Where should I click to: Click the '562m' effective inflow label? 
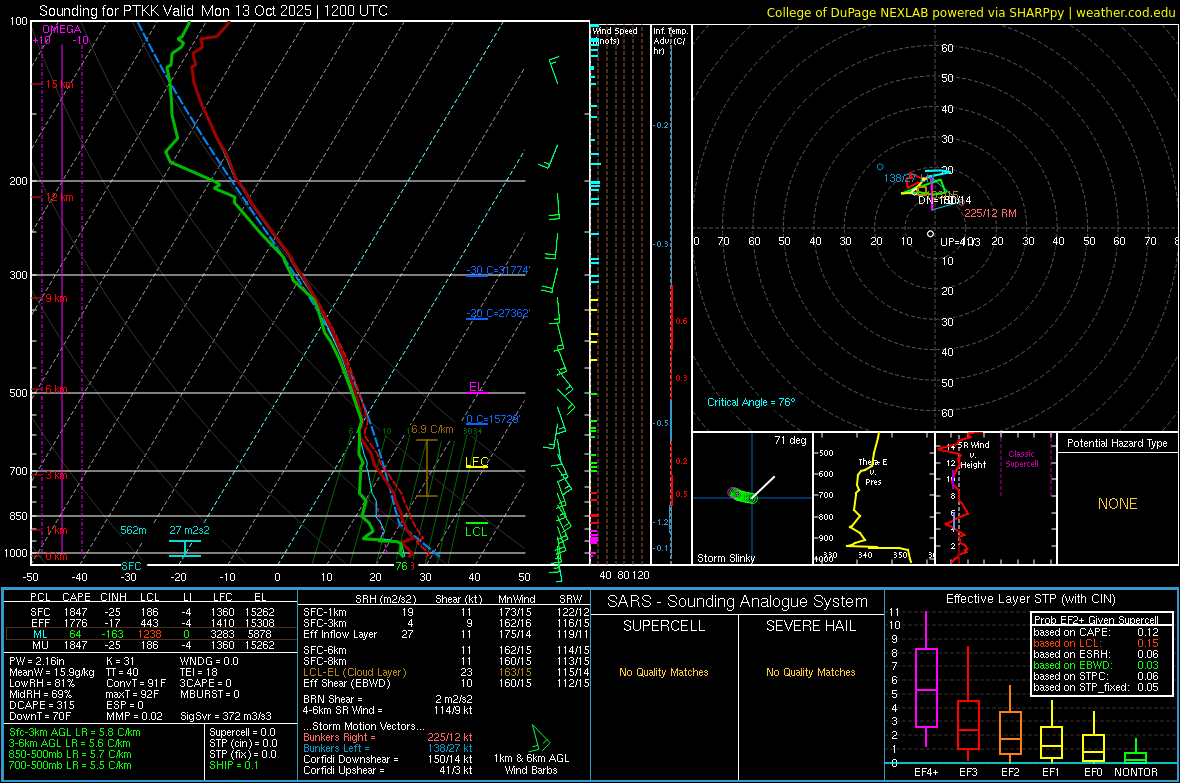(133, 530)
